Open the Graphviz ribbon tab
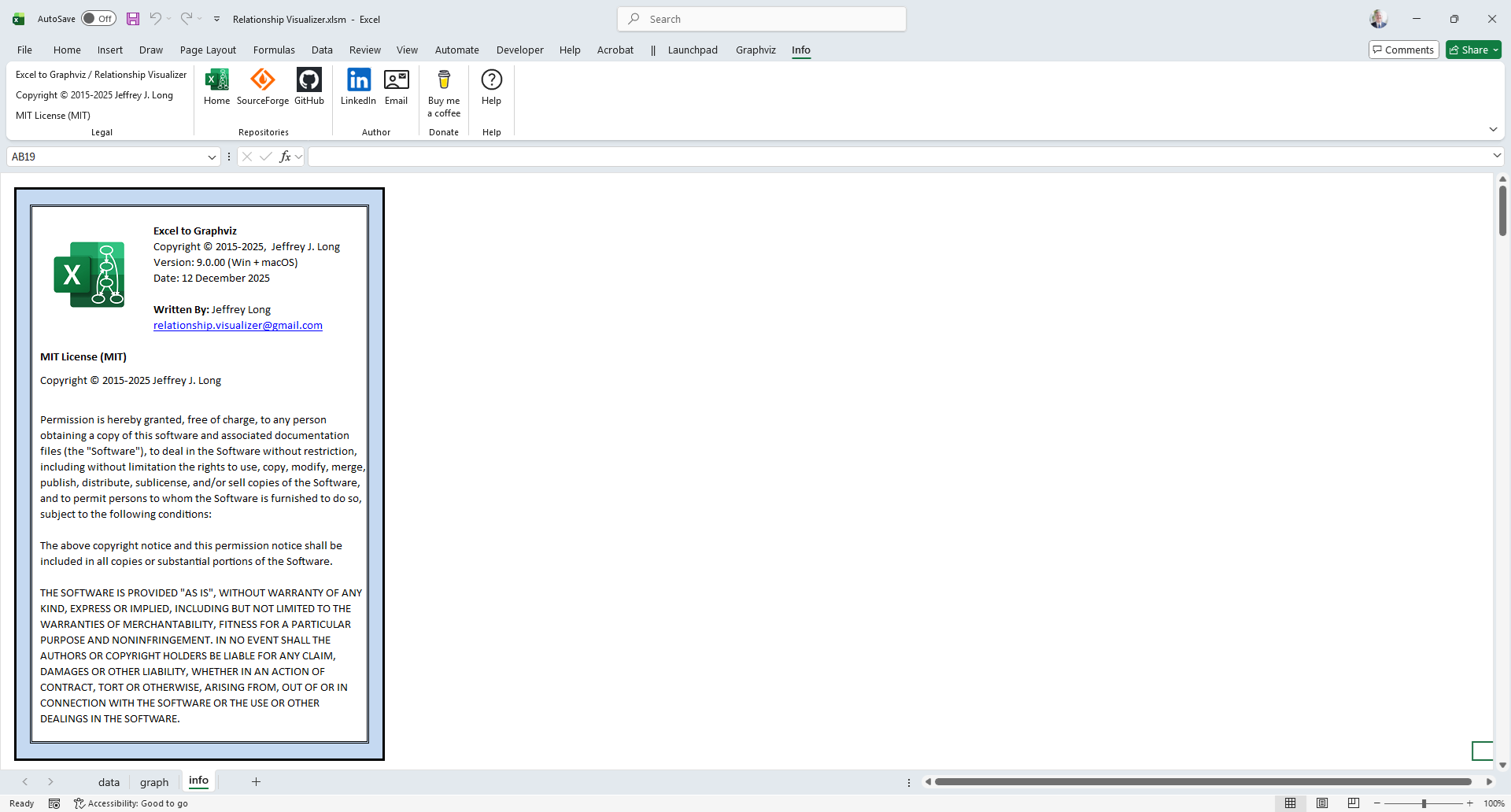 tap(755, 50)
